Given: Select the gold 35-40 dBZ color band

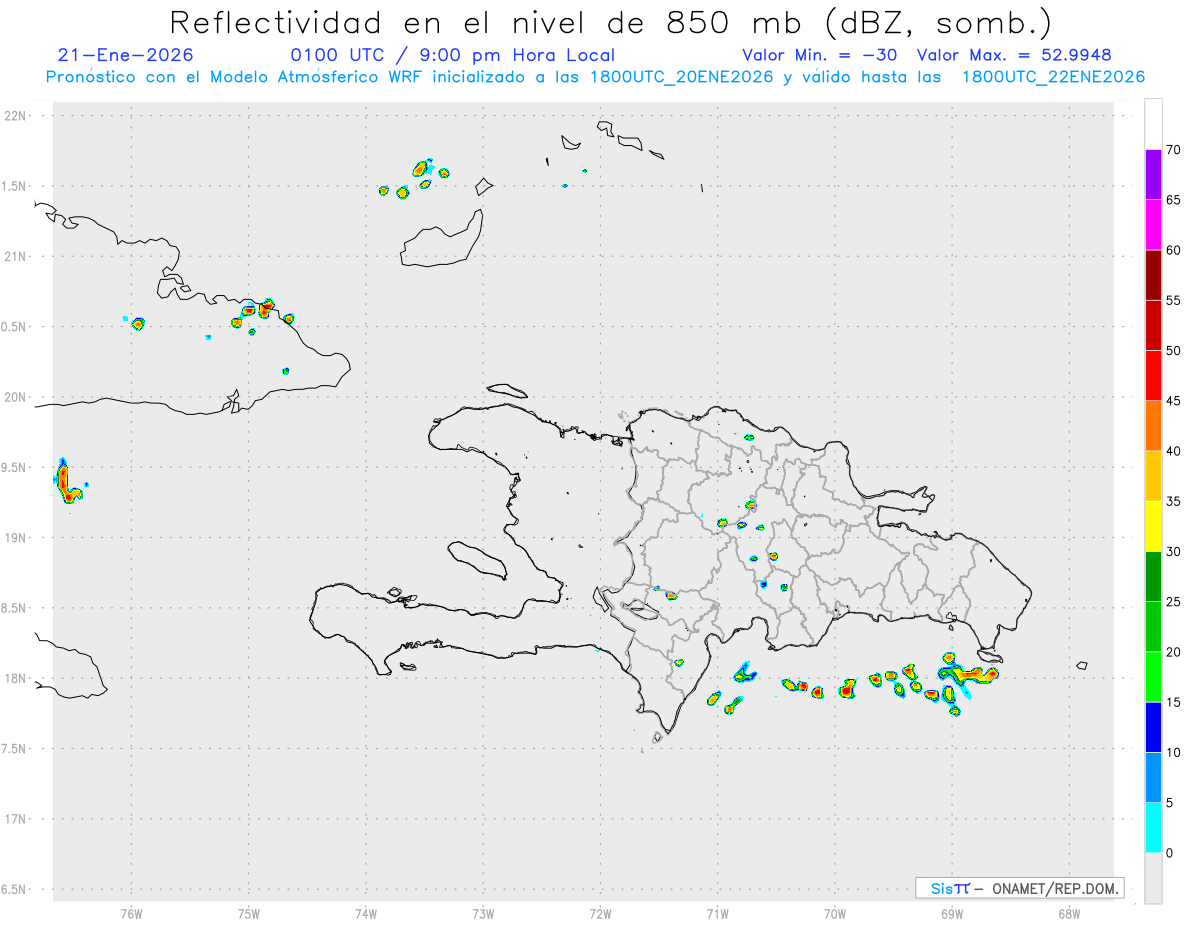Looking at the screenshot, I should pyautogui.click(x=1153, y=476).
